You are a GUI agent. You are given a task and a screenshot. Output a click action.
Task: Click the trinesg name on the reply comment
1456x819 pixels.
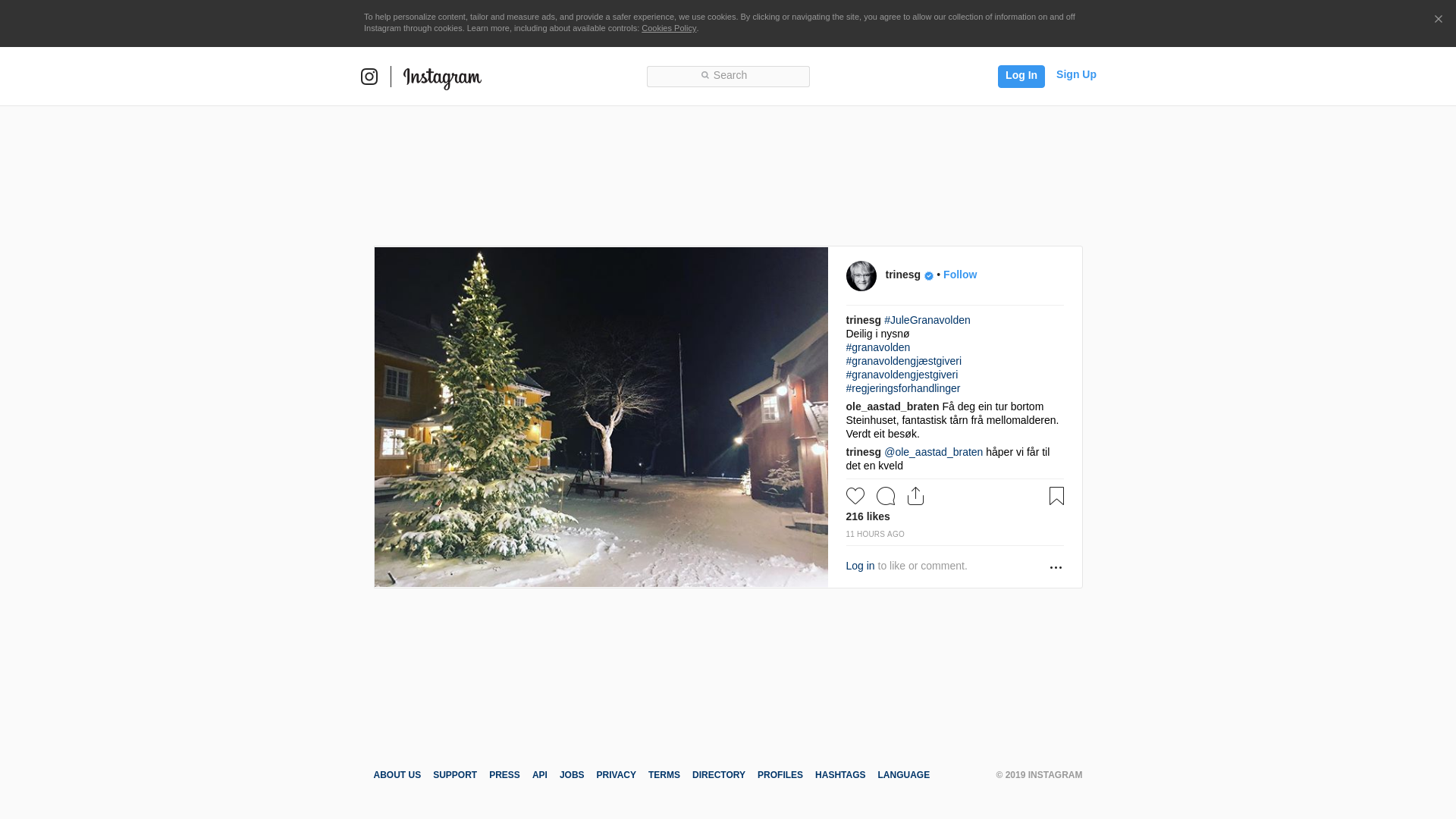coord(864,452)
